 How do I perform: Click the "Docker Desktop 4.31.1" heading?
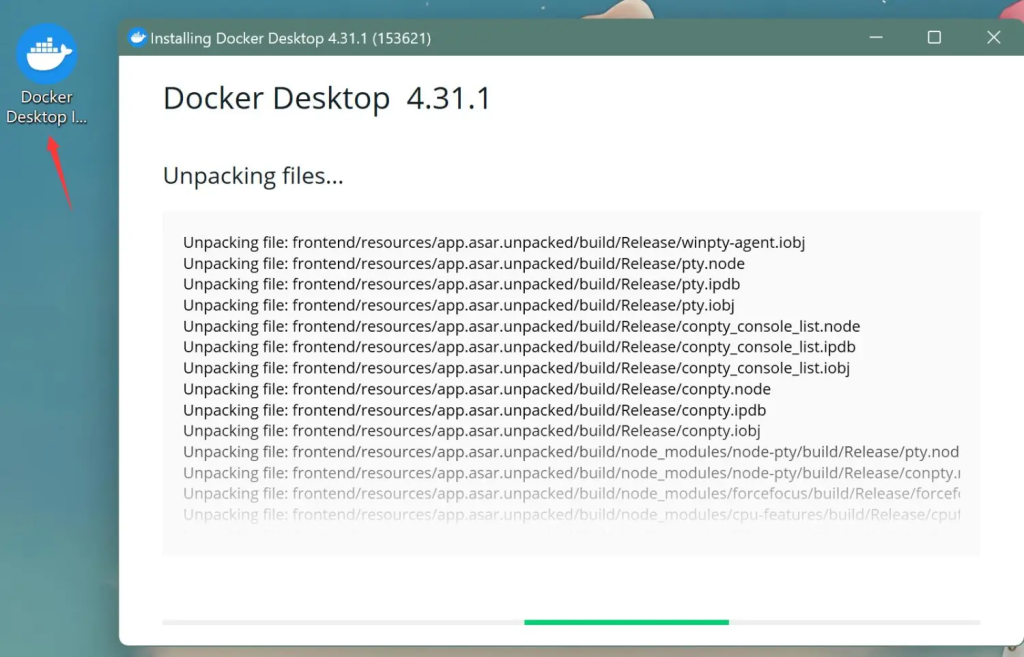click(327, 99)
